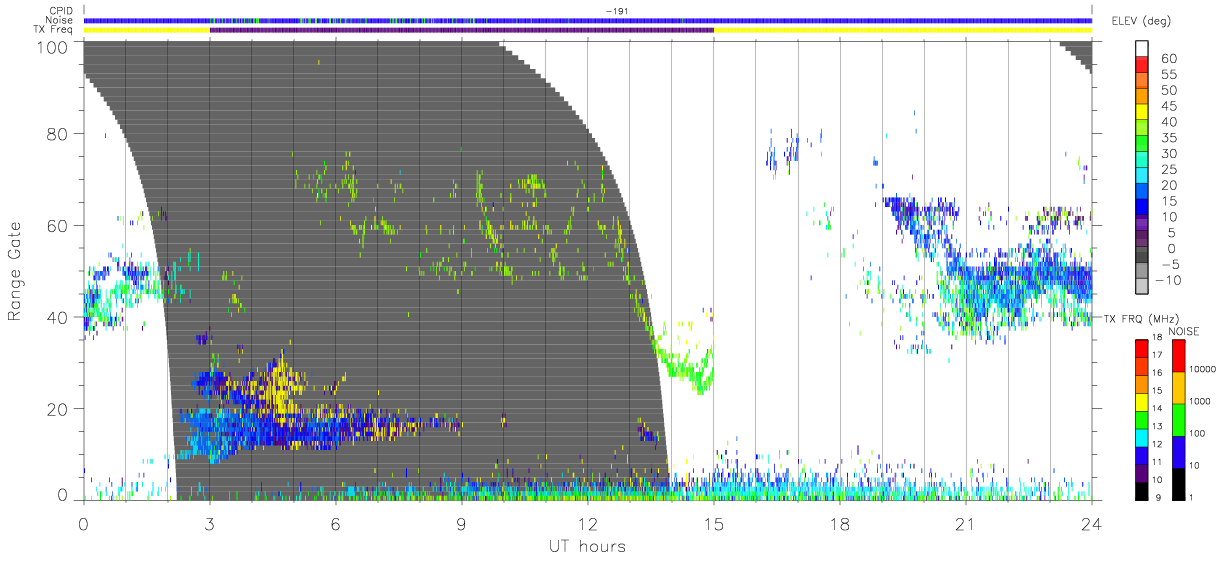Click the 12 tick on UT hours axis
Image resolution: width=1228 pixels, height=567 pixels.
coord(587,524)
